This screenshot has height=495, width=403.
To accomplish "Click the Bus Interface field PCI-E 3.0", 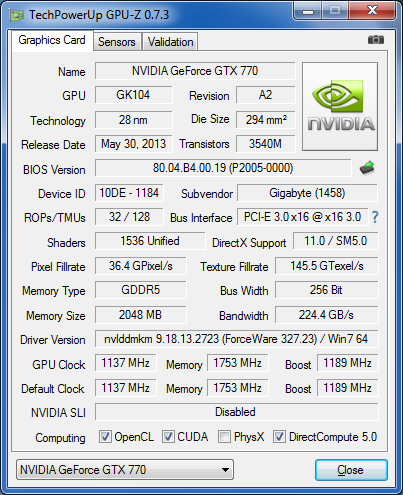I will tap(302, 217).
